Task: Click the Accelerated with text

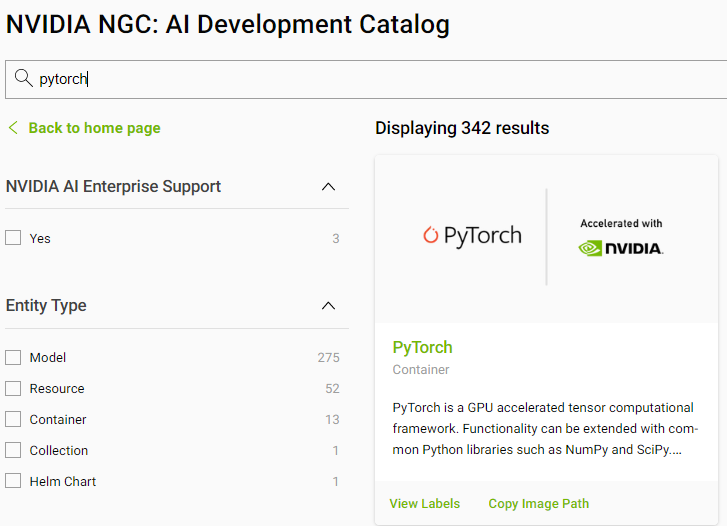Action: 621,224
